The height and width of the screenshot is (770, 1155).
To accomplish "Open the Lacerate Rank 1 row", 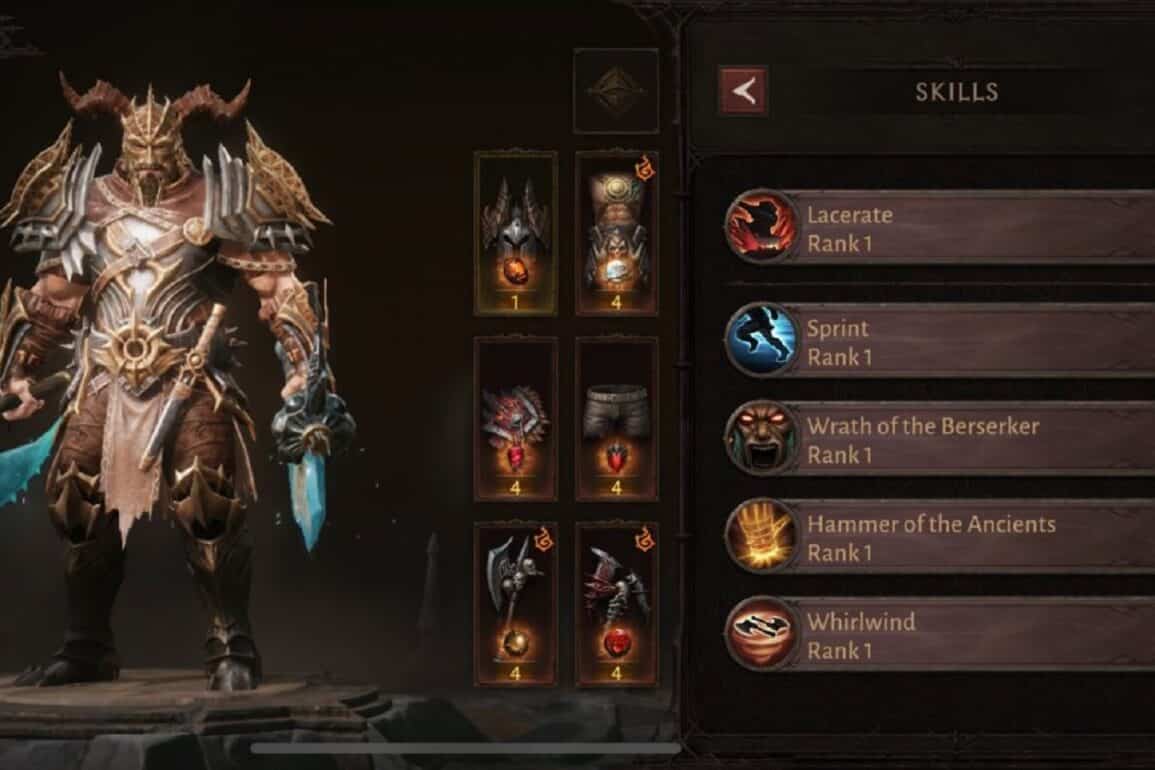I will coord(939,227).
